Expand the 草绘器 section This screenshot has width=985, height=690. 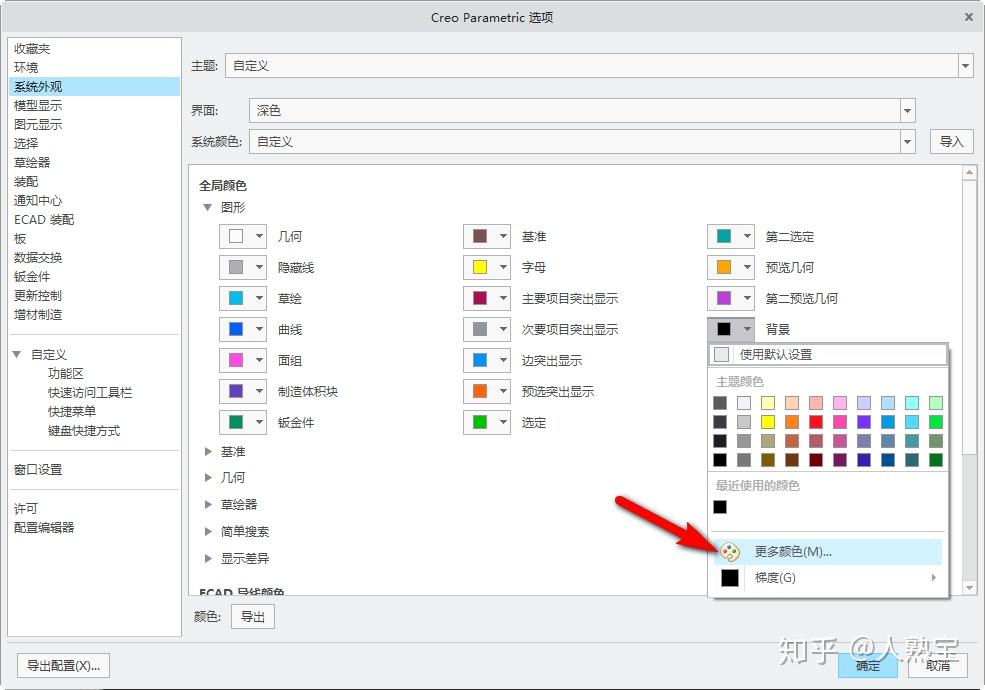[207, 504]
